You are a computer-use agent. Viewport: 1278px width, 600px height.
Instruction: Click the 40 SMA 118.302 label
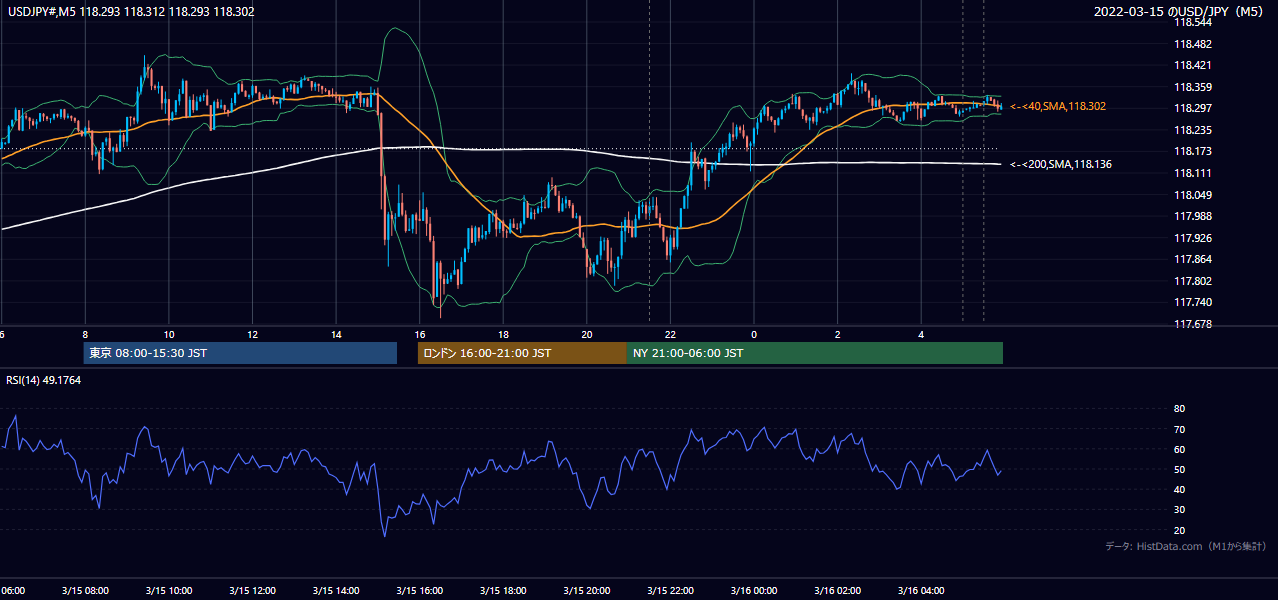(1058, 106)
